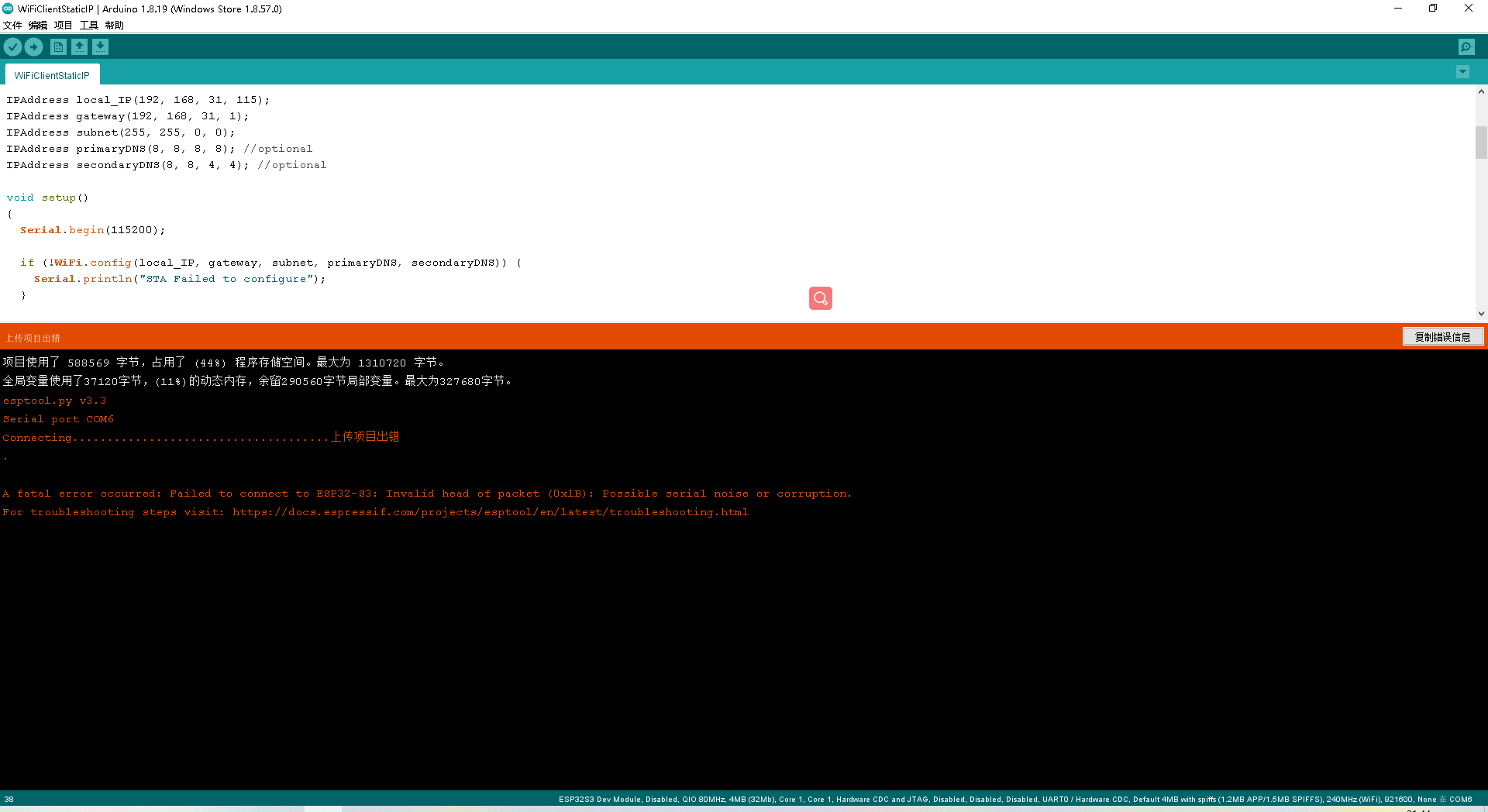The height and width of the screenshot is (812, 1488).
Task: Select the WiFiClientStaticIP tab
Action: pos(52,75)
